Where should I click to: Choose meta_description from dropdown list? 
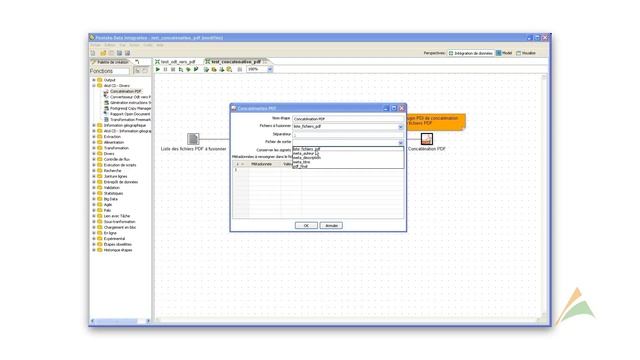[348, 158]
